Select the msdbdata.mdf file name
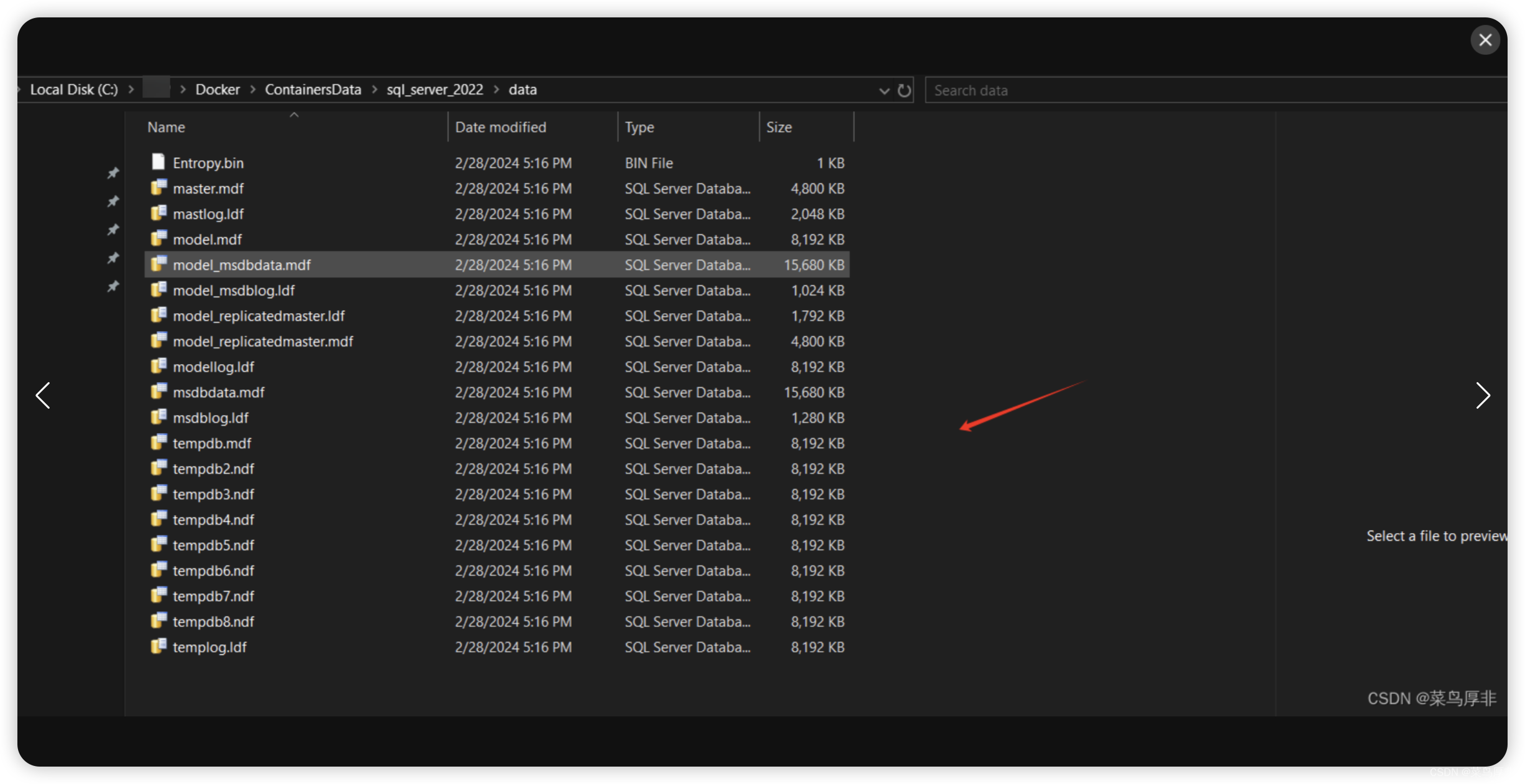 click(x=219, y=392)
